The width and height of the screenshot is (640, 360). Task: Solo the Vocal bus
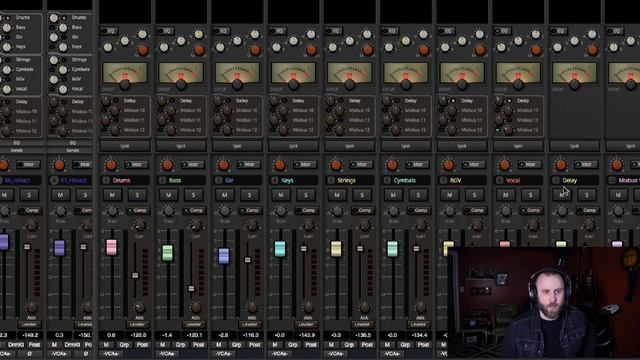click(531, 195)
